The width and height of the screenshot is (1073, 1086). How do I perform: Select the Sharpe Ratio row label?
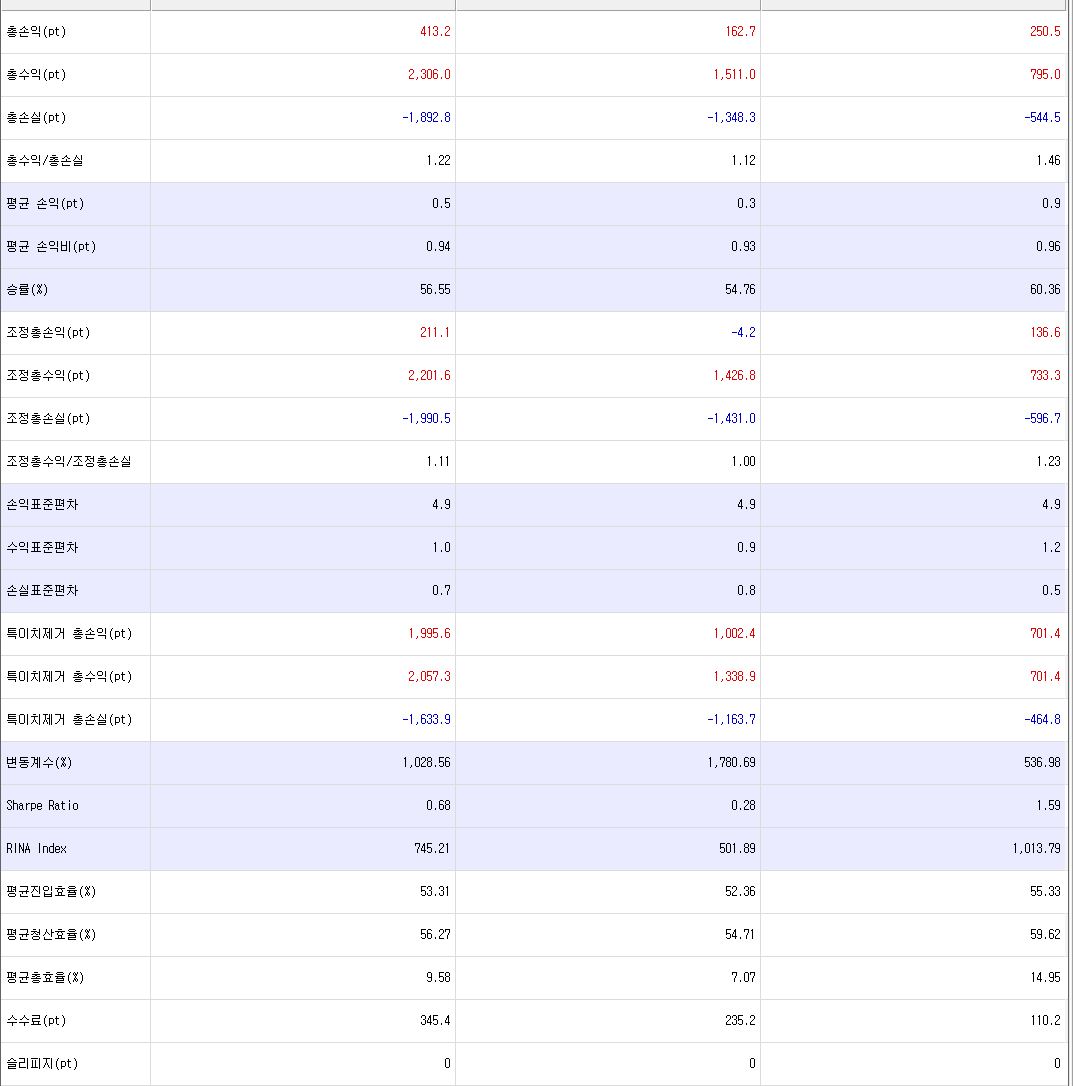pyautogui.click(x=42, y=806)
